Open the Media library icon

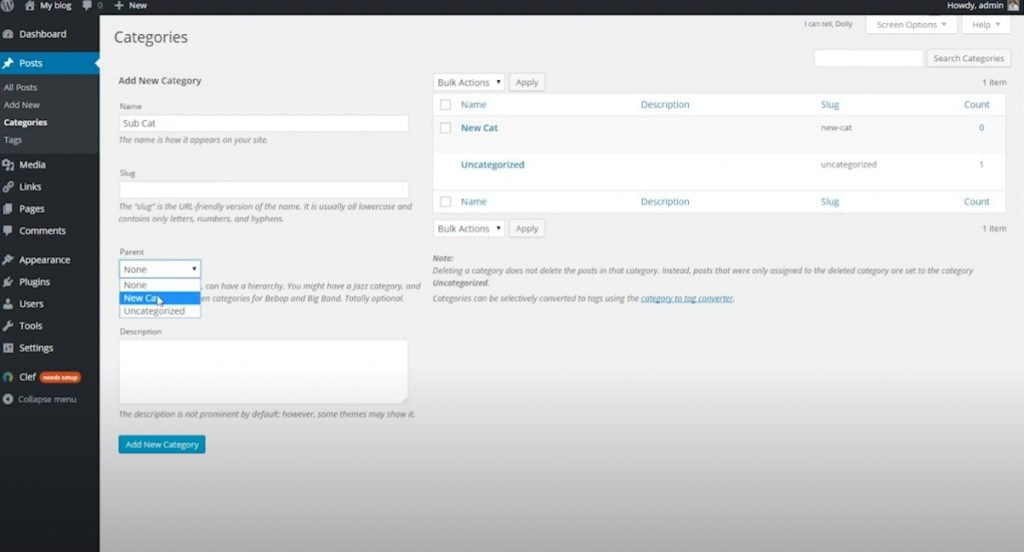[8, 165]
